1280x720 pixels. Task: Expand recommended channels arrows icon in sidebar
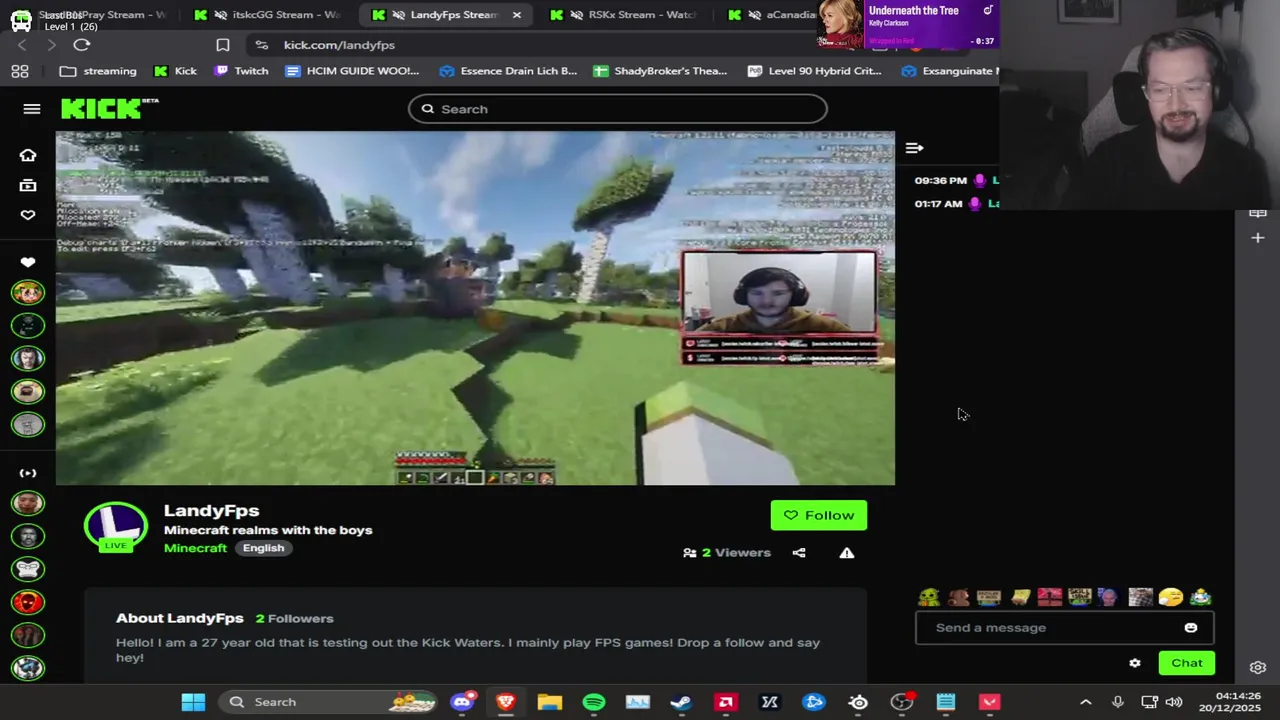[x=28, y=473]
